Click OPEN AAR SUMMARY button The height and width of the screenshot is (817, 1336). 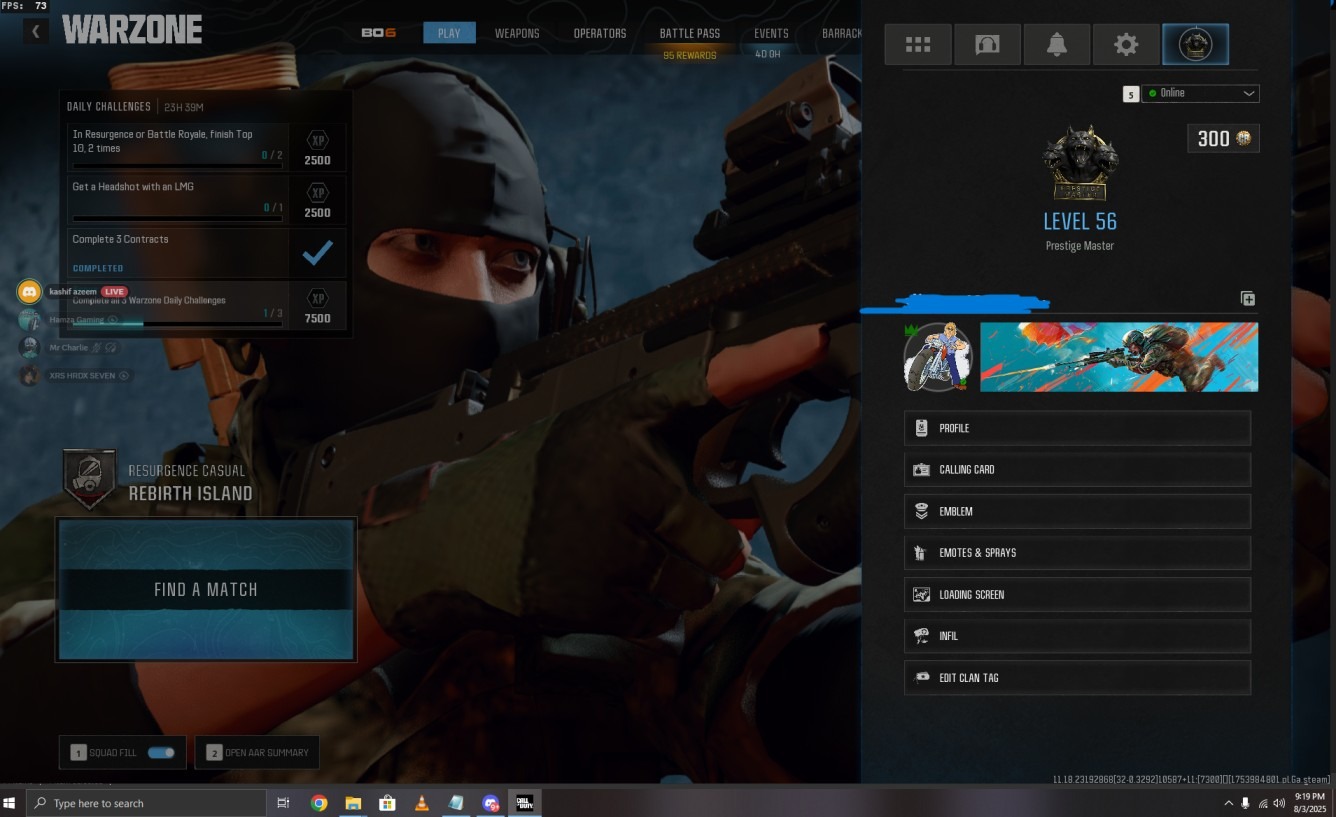[x=257, y=752]
